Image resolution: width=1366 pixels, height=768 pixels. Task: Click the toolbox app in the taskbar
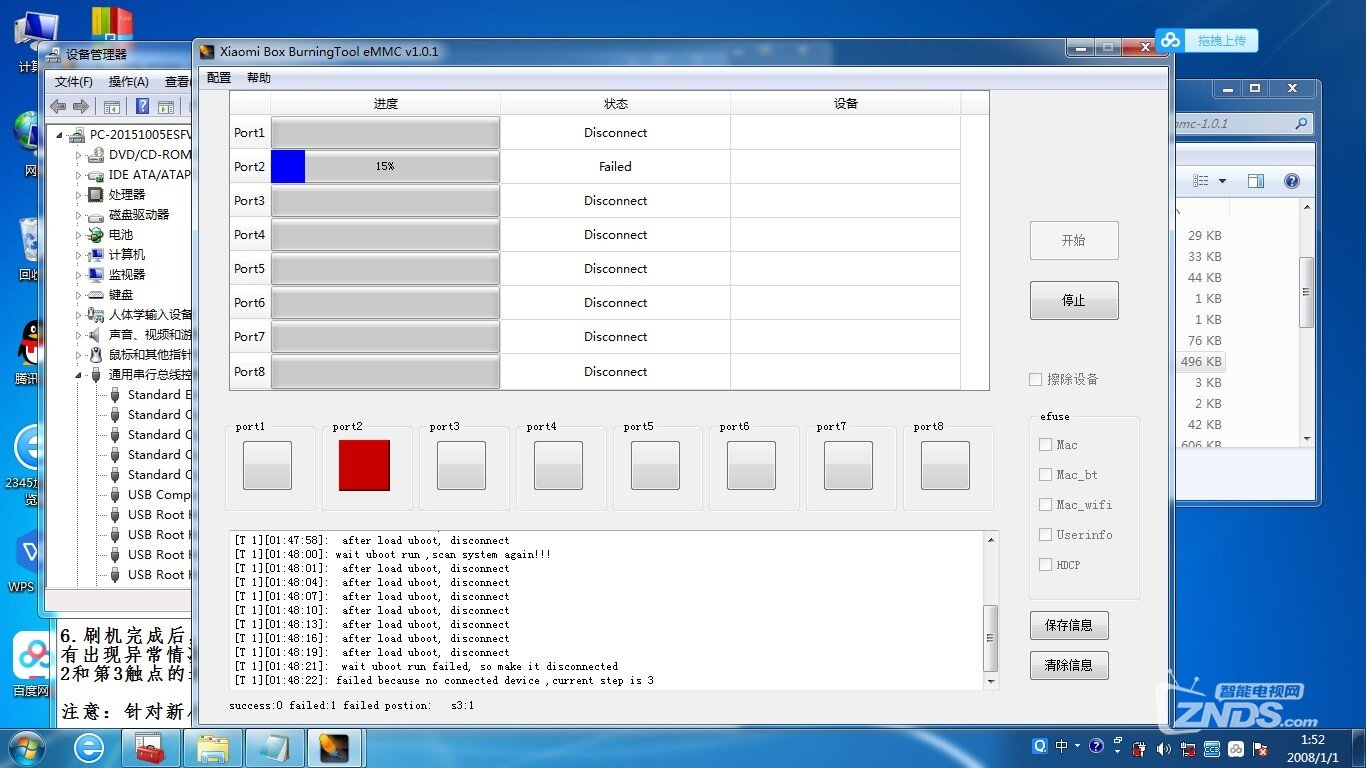tap(151, 748)
